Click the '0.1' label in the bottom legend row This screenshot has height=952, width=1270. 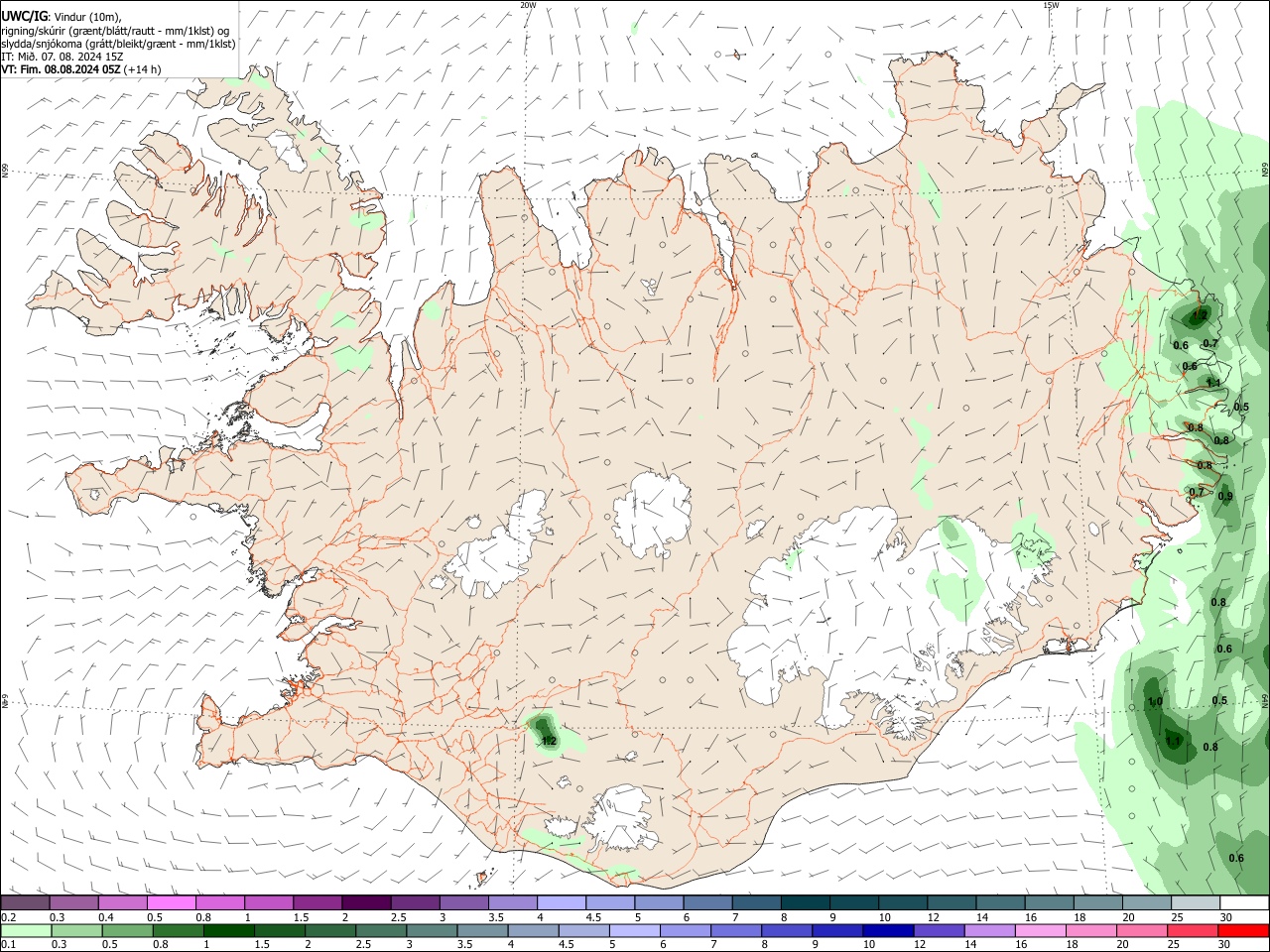[8, 945]
